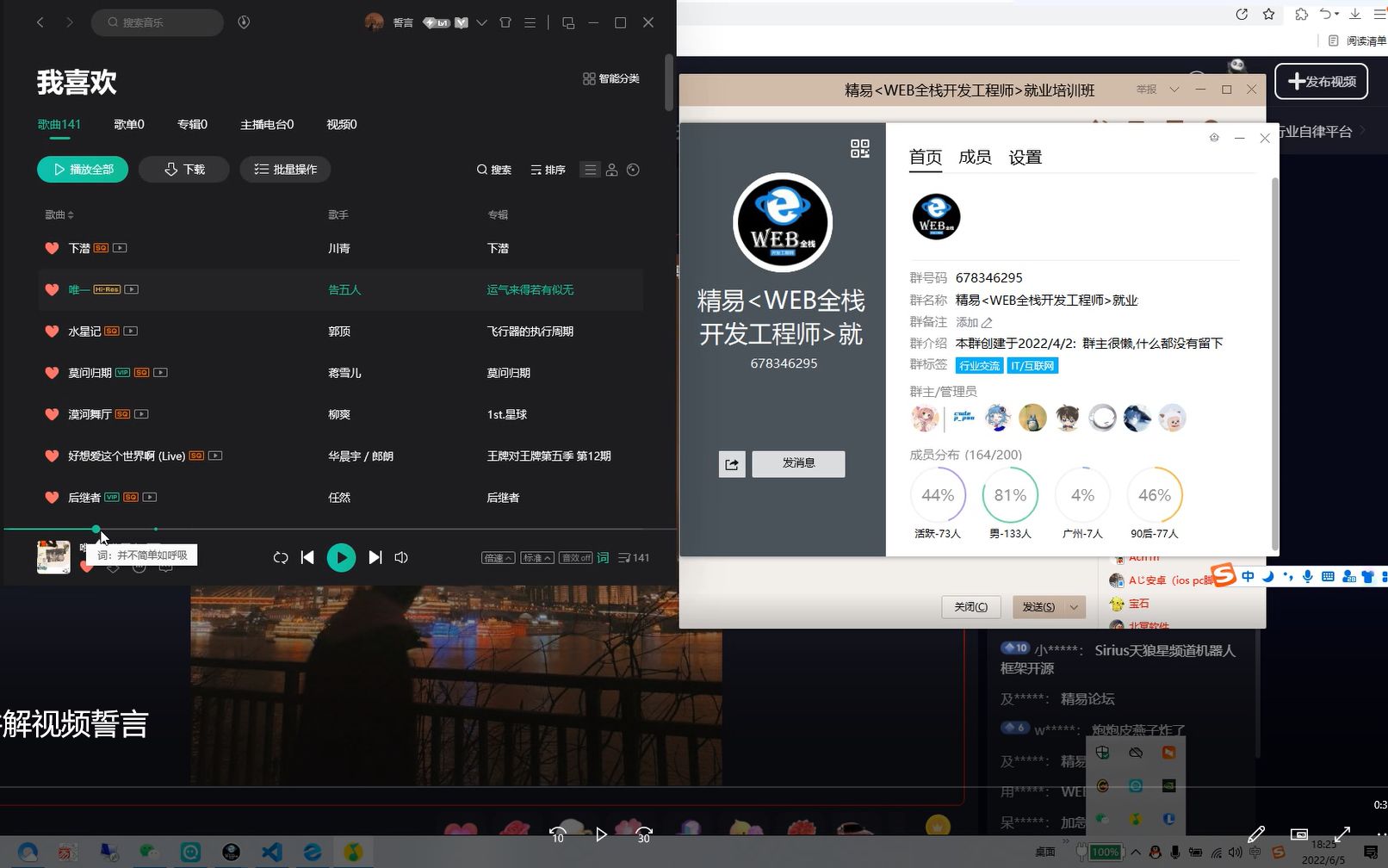Viewport: 1388px width, 868px height.
Task: Toggle the 音效 off switch in the player
Action: pos(575,557)
